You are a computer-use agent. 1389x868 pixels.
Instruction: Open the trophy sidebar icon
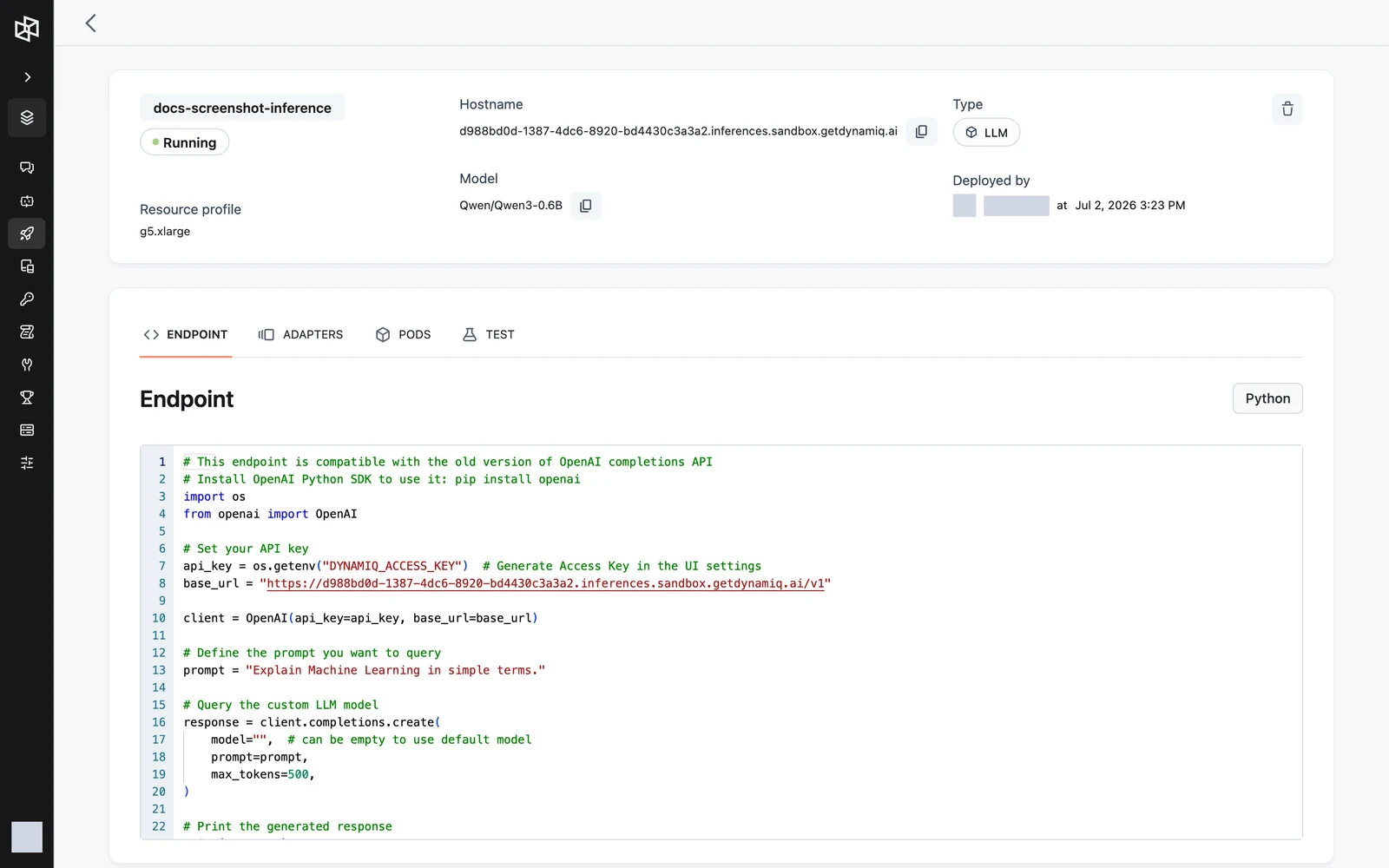(27, 398)
